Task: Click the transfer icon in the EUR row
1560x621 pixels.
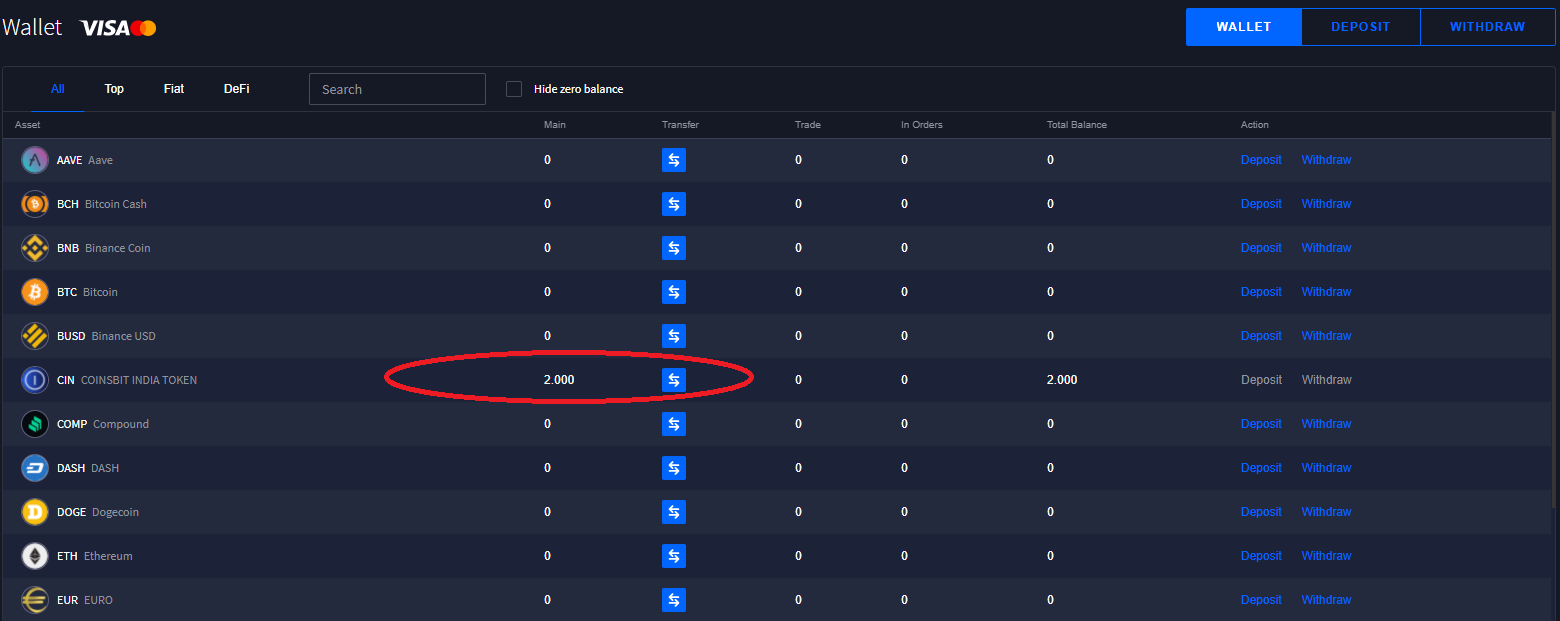Action: click(x=674, y=600)
